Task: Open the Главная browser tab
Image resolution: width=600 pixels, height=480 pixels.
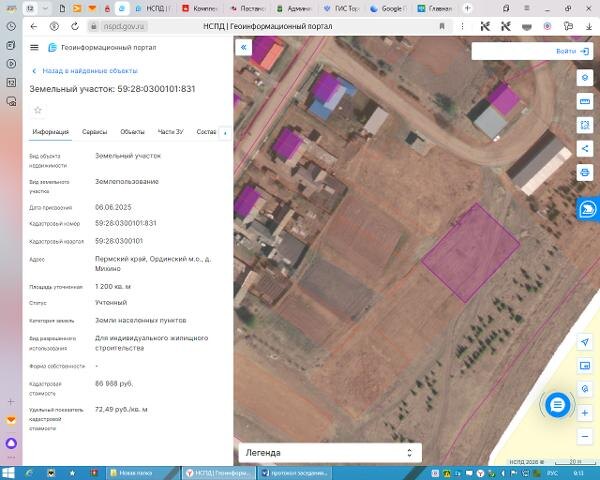Action: [x=435, y=8]
